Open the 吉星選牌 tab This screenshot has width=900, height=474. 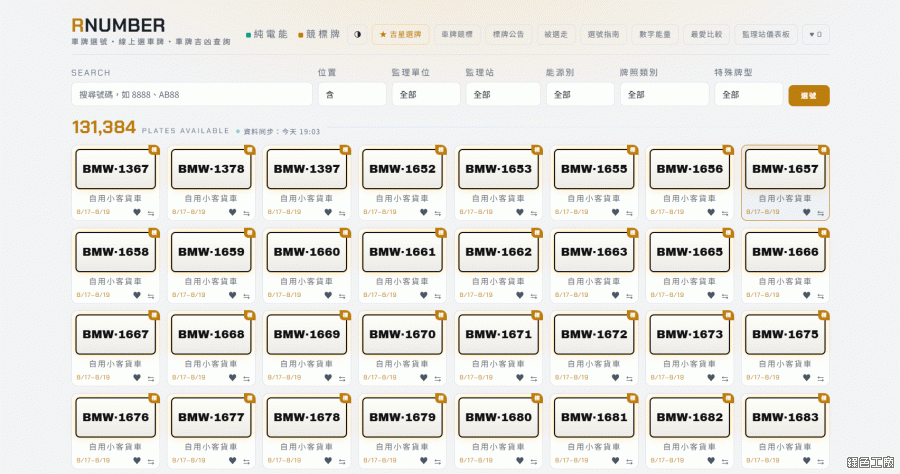pos(401,34)
